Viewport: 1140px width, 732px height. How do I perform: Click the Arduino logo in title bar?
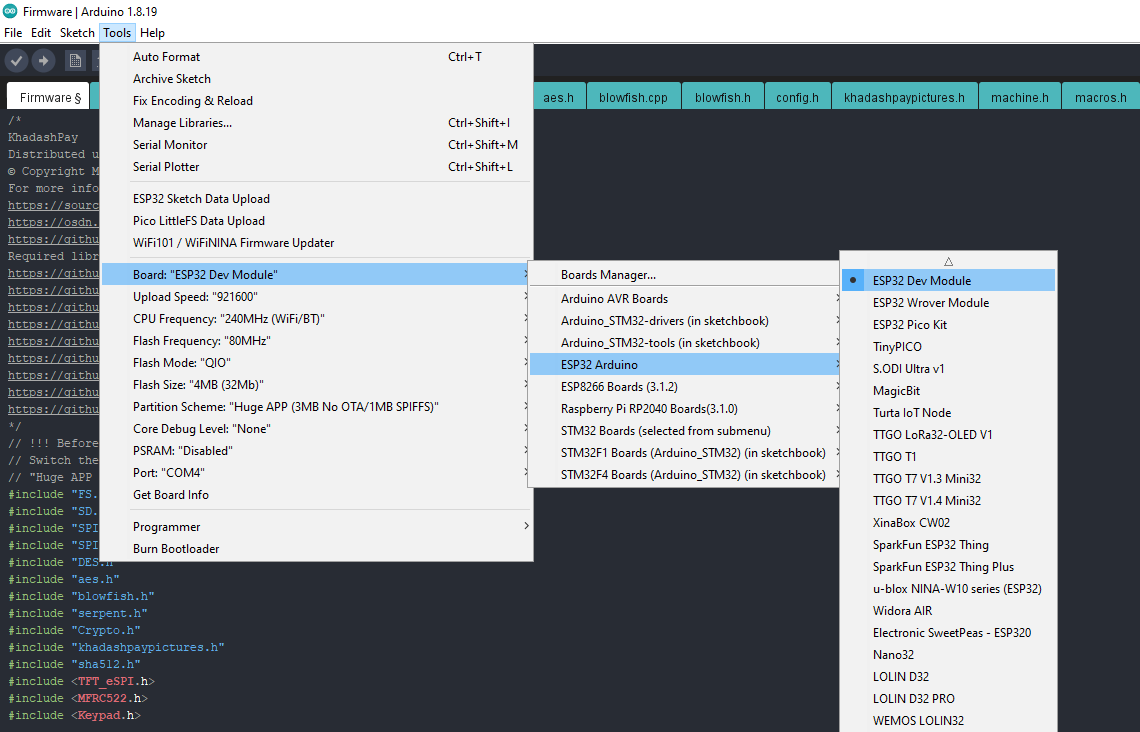(9, 11)
